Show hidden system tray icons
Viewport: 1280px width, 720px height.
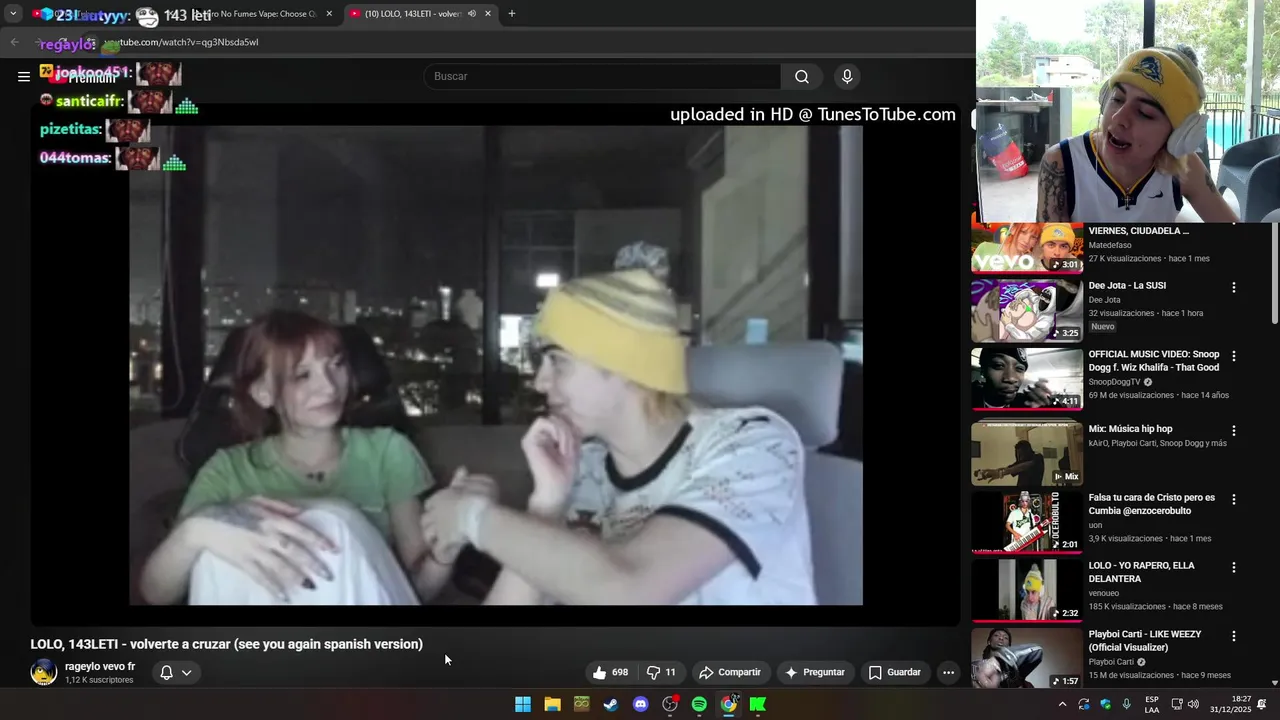1062,704
